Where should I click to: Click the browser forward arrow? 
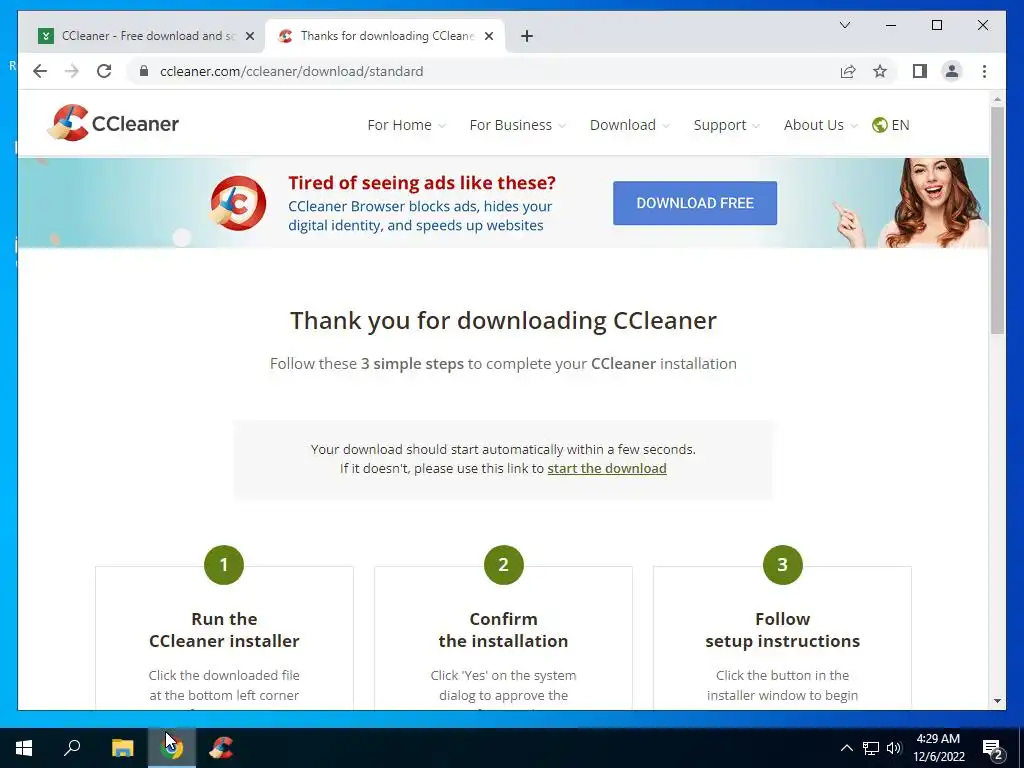pyautogui.click(x=72, y=71)
